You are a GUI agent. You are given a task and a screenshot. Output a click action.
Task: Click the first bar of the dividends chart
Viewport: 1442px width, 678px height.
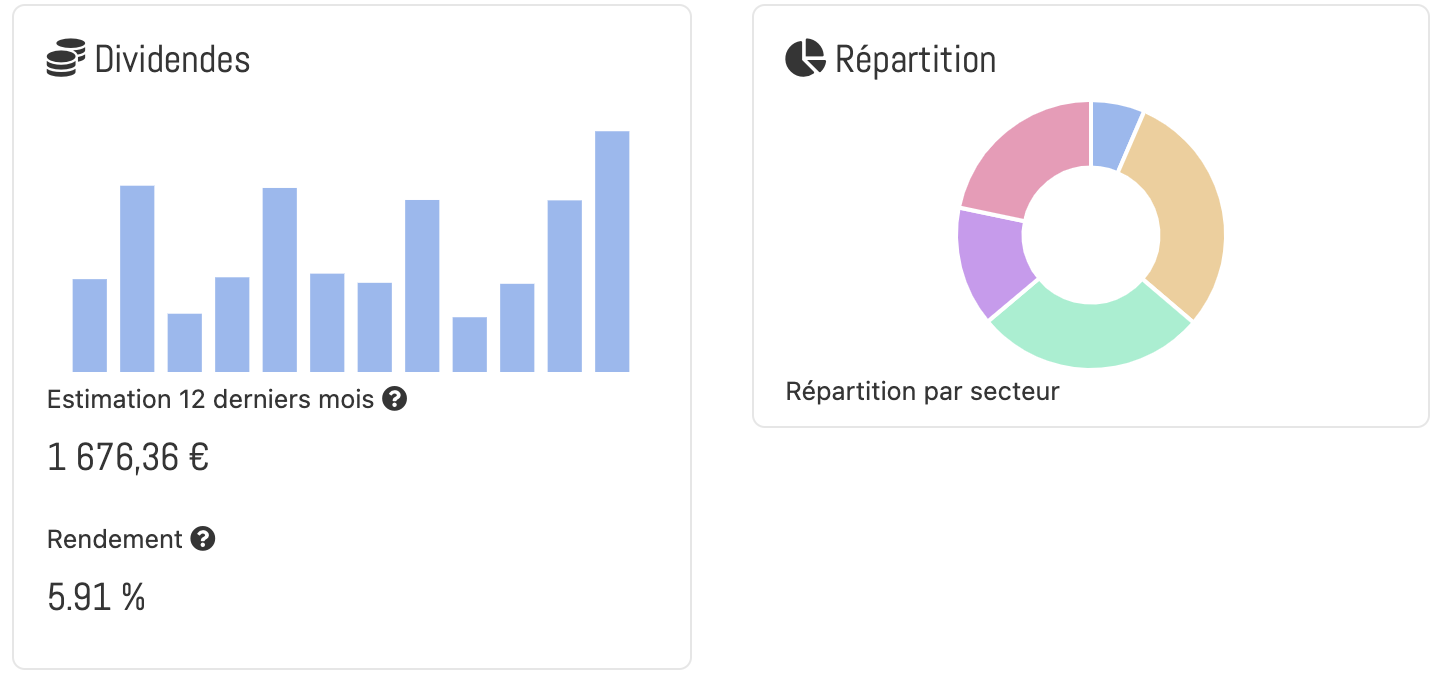(89, 325)
